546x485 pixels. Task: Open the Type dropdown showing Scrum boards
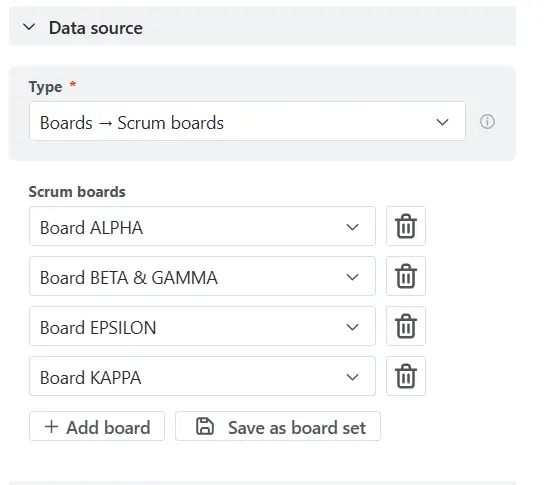point(247,121)
